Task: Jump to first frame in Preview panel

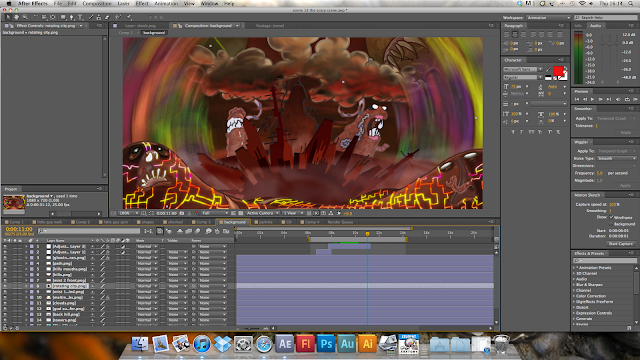Action: (x=577, y=99)
